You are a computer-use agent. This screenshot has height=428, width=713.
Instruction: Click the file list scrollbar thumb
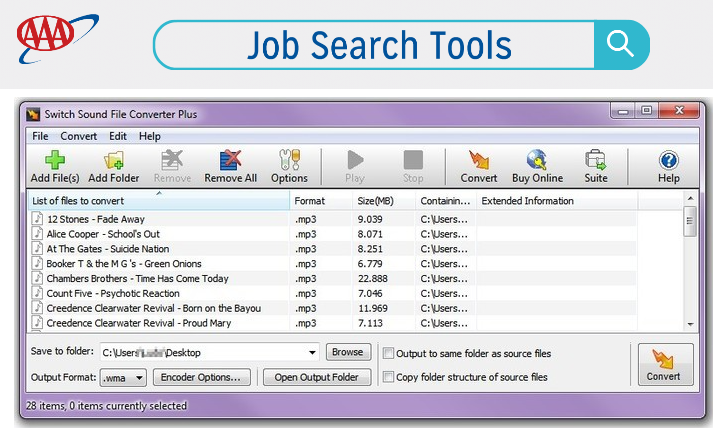tap(690, 221)
